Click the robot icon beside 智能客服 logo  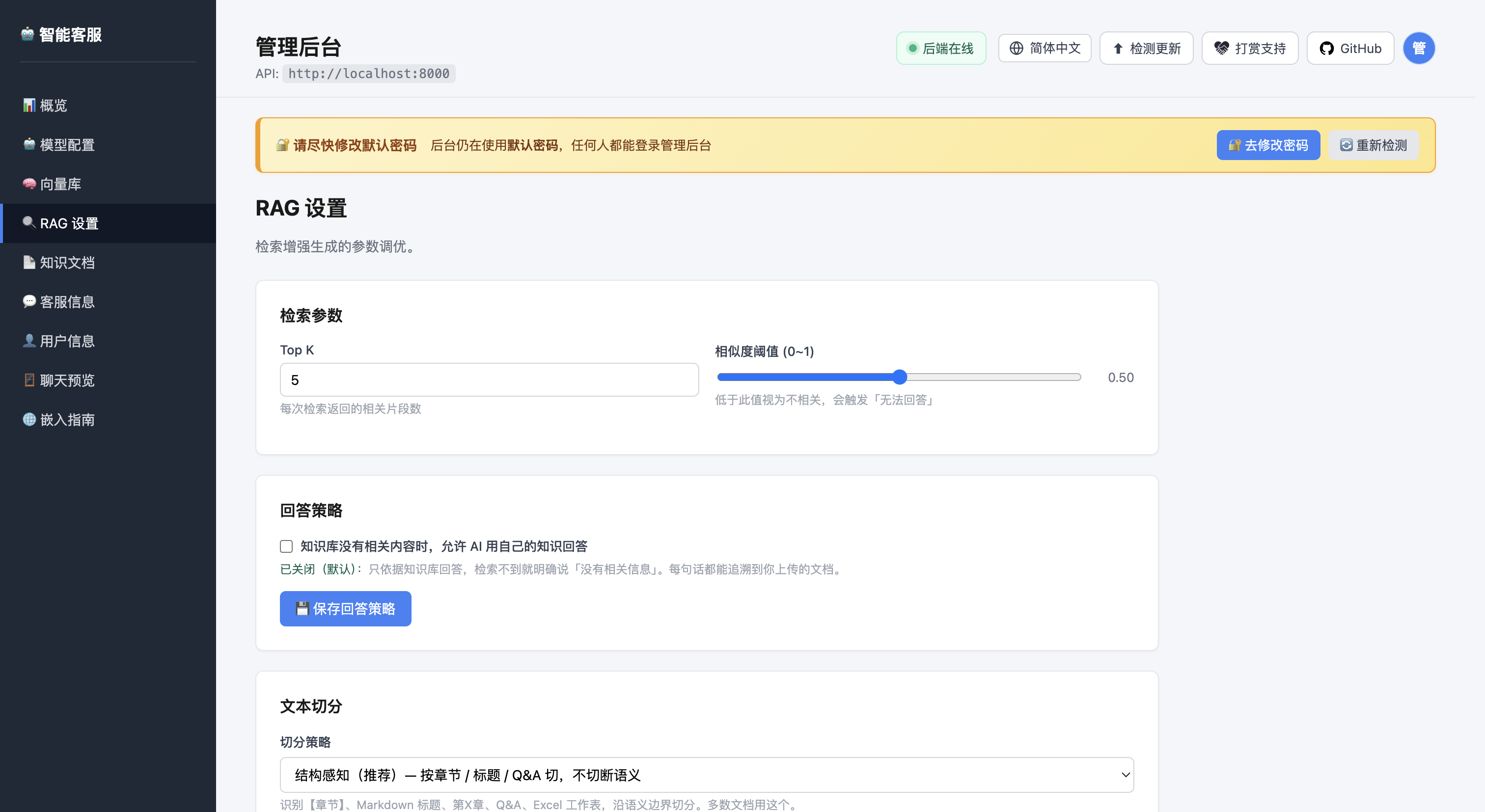pyautogui.click(x=27, y=34)
